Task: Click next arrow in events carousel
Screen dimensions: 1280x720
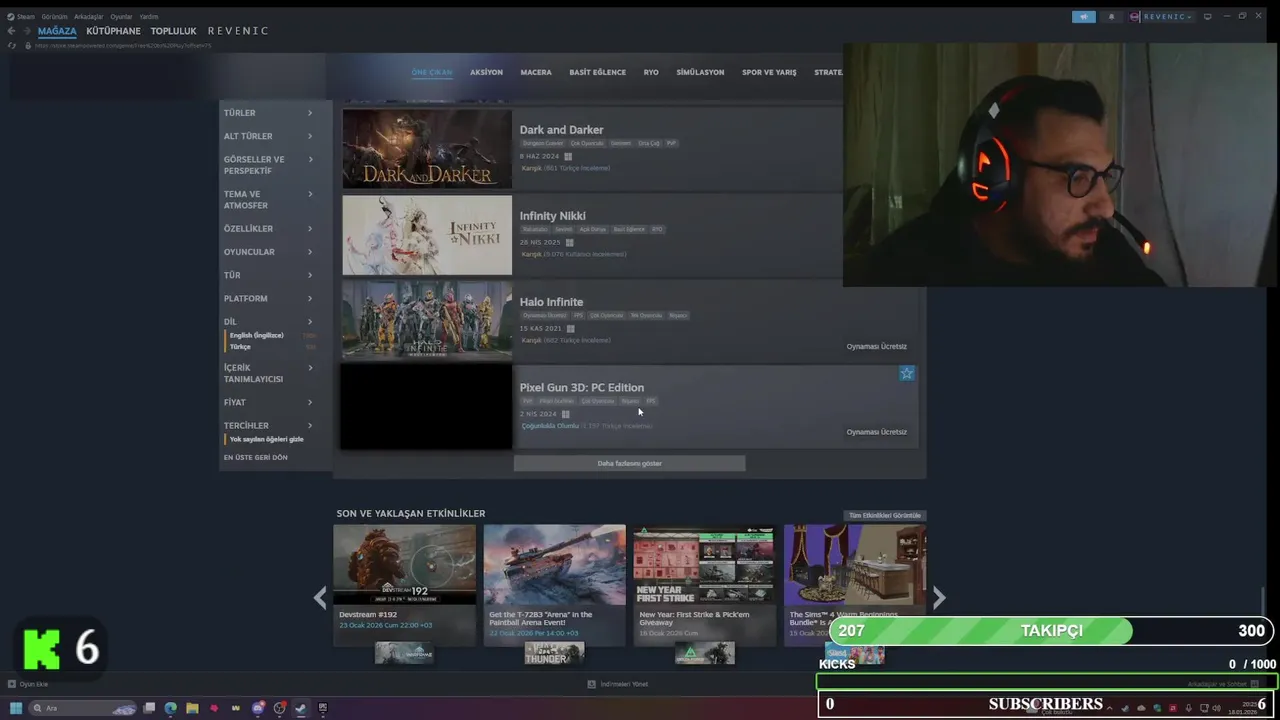Action: [x=939, y=598]
